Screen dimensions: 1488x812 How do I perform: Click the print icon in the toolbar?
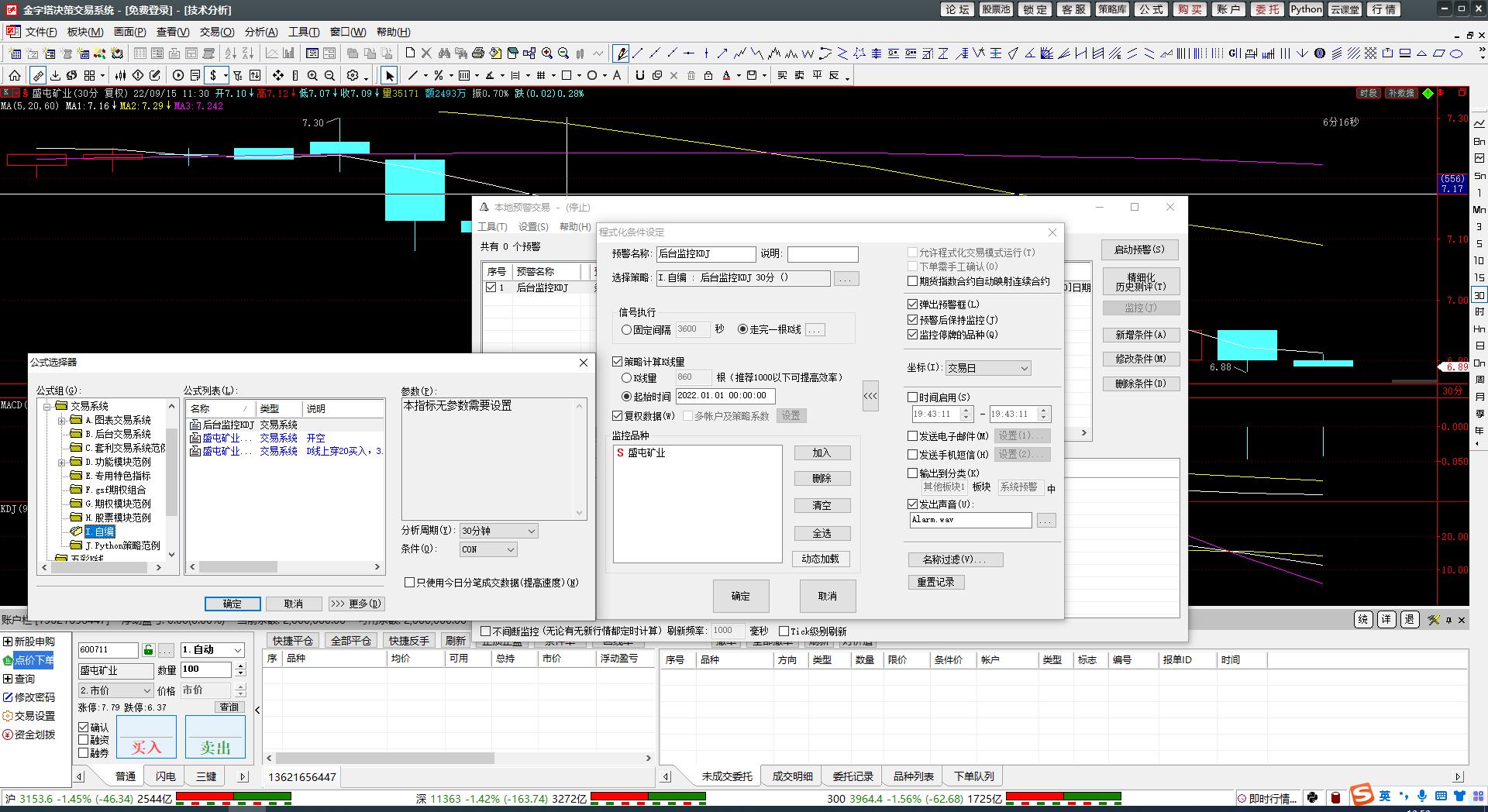pos(478,53)
